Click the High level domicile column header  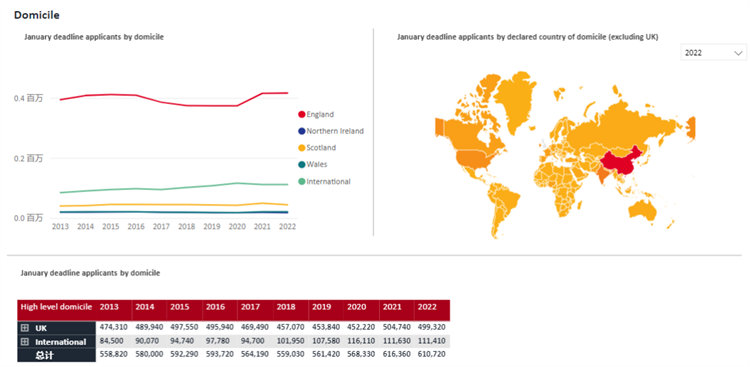pos(56,307)
